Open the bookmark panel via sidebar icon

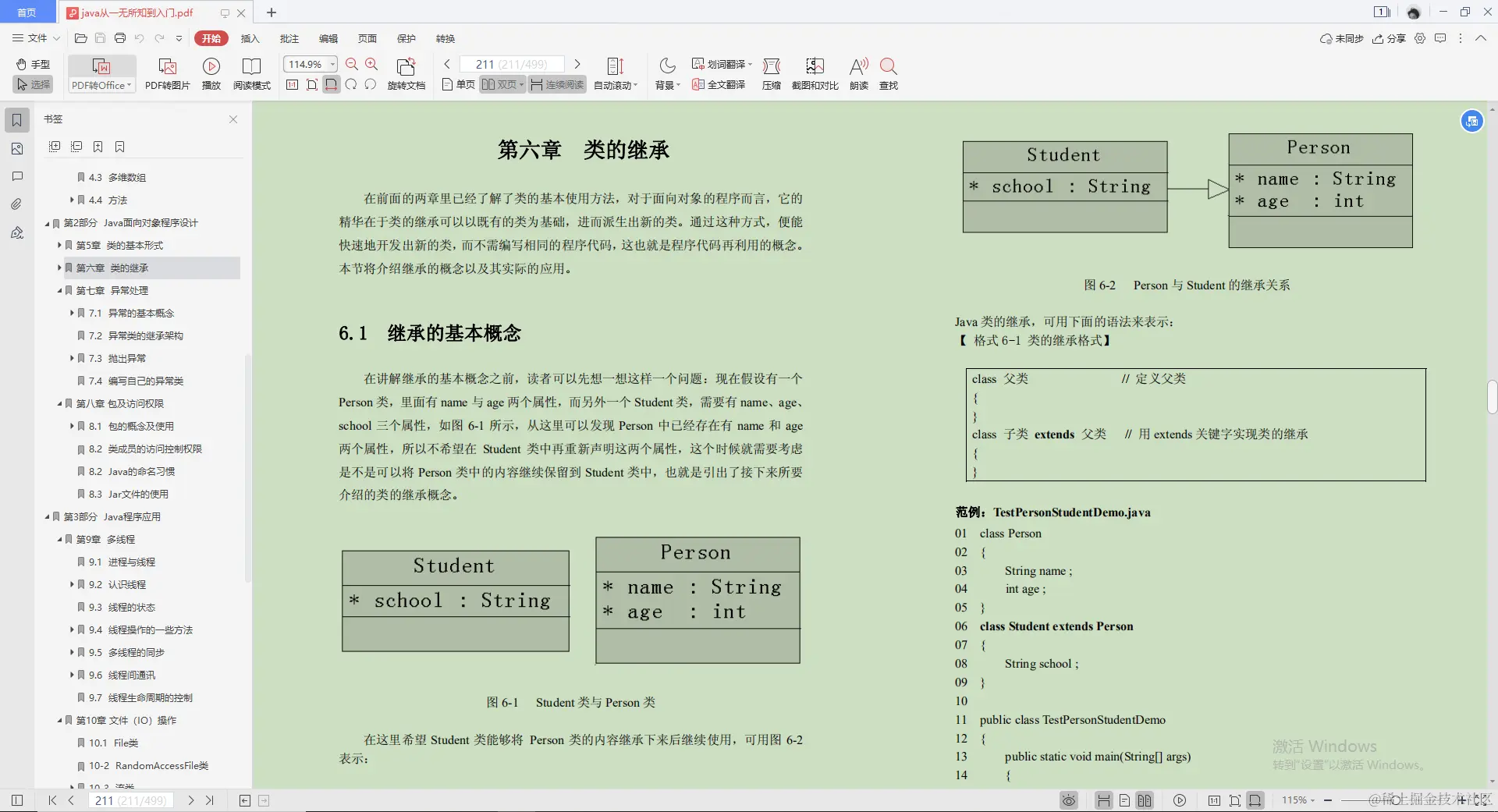[16, 120]
